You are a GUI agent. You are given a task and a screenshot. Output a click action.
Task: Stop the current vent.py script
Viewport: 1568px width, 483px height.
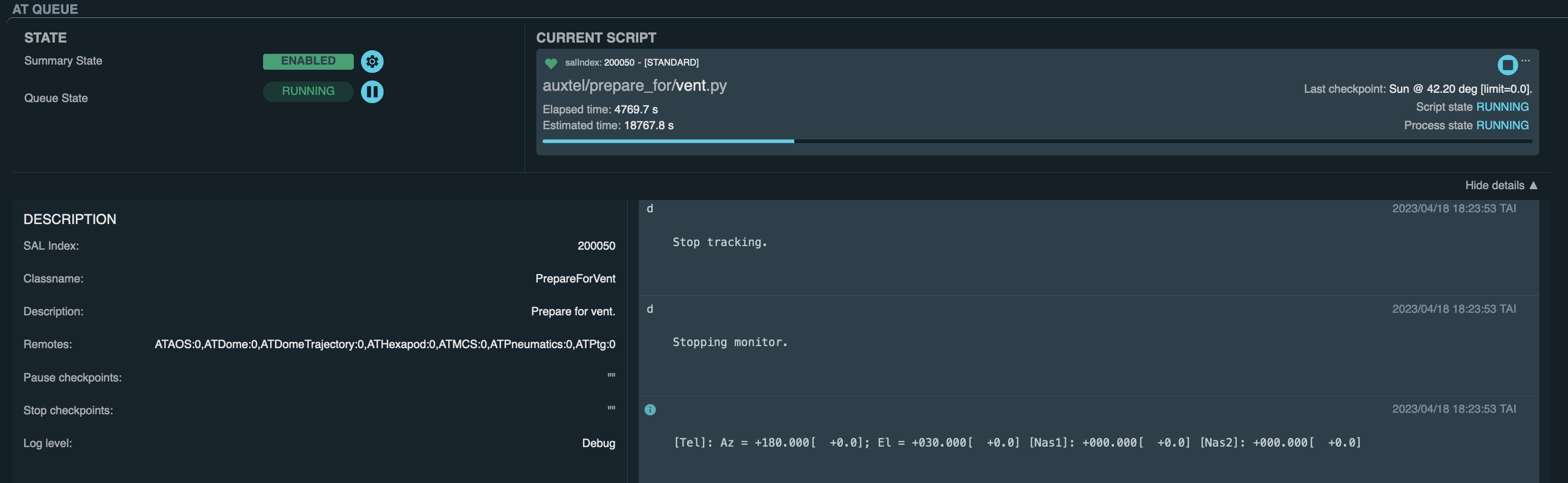pyautogui.click(x=1507, y=65)
